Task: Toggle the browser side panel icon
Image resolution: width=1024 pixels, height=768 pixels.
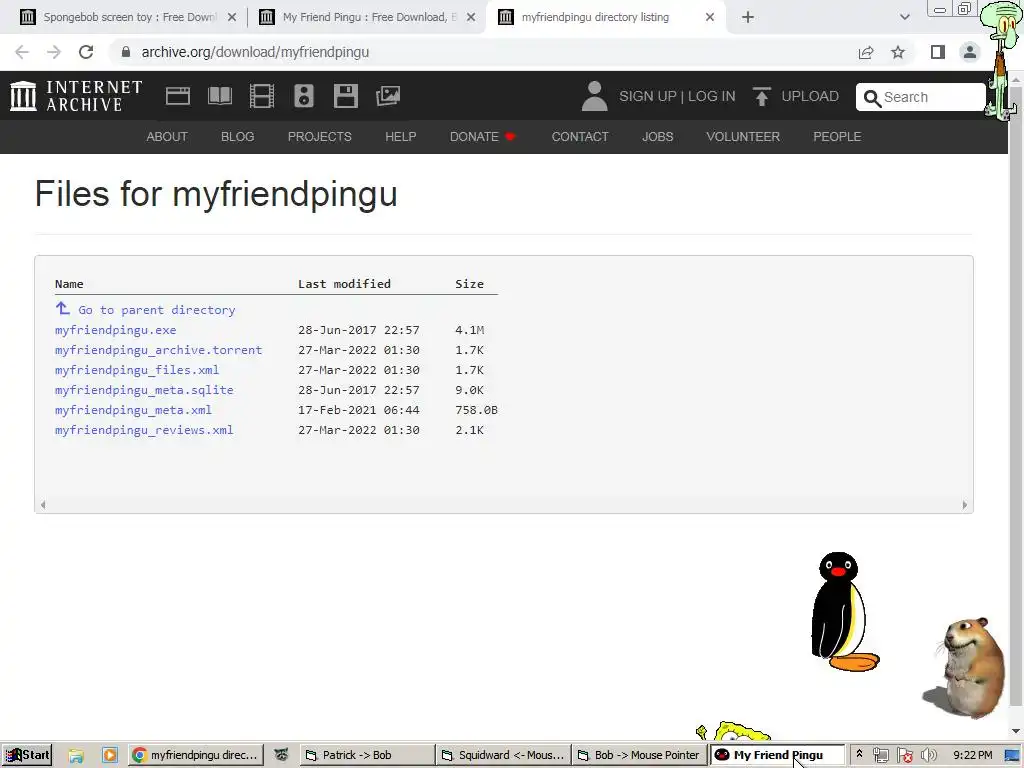Action: (938, 52)
